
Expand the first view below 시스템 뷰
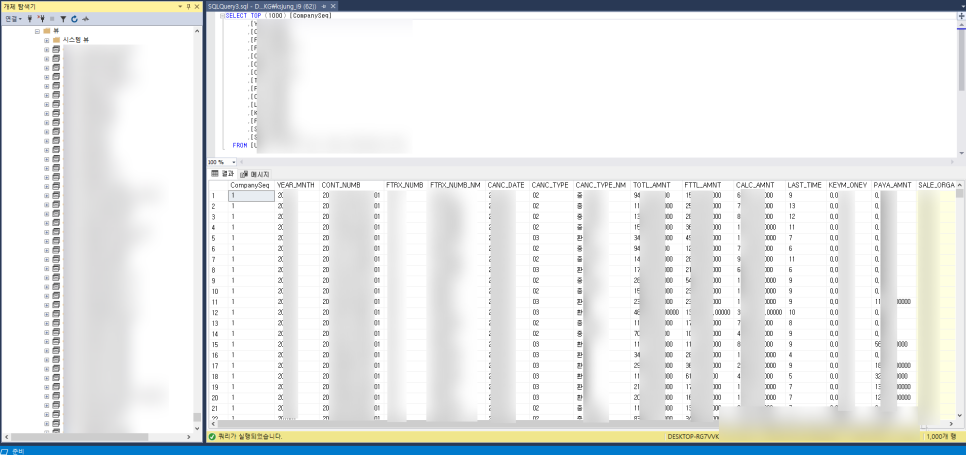pyautogui.click(x=46, y=49)
